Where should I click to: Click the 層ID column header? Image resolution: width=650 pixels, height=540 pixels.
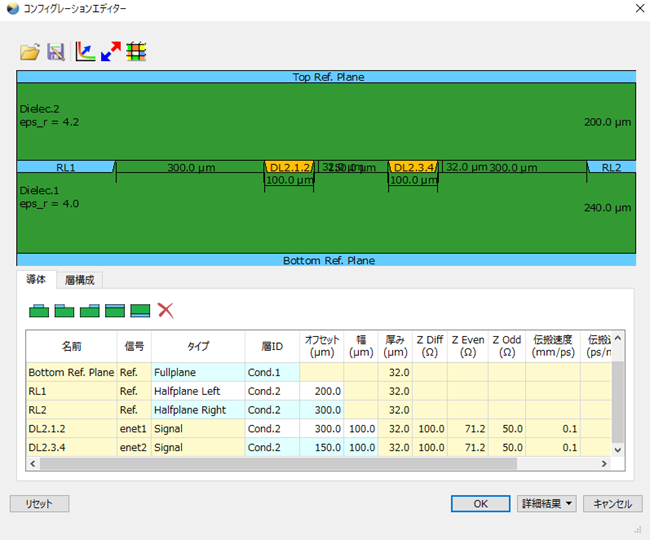(272, 346)
